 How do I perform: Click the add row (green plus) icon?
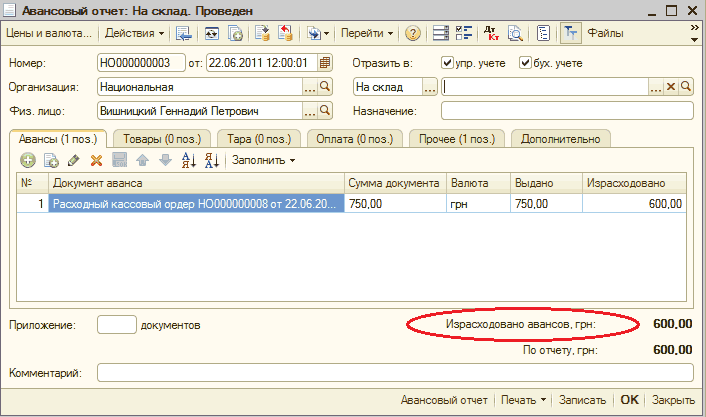[27, 160]
